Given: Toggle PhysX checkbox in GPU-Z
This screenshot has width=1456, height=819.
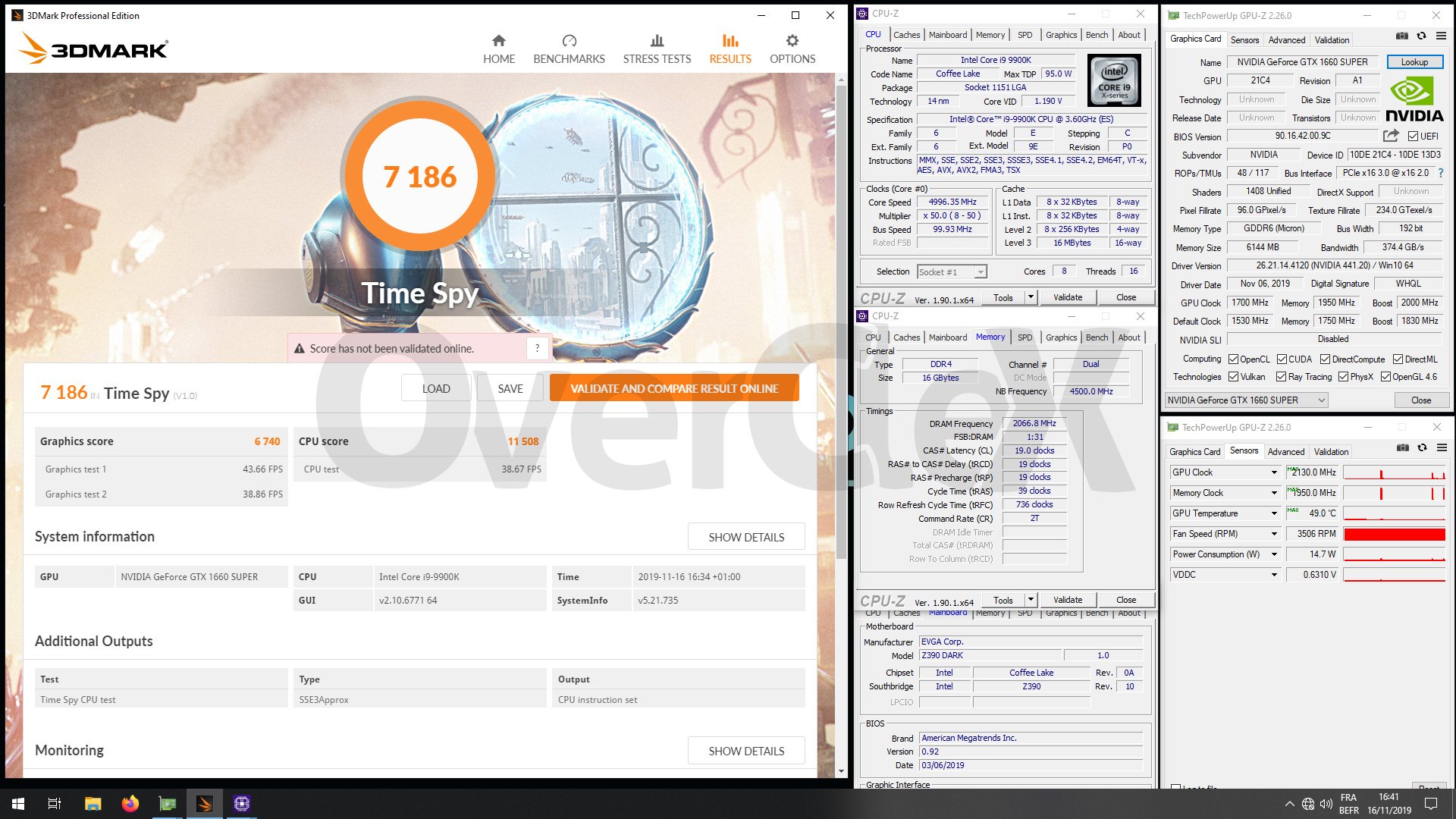Looking at the screenshot, I should tap(1343, 377).
